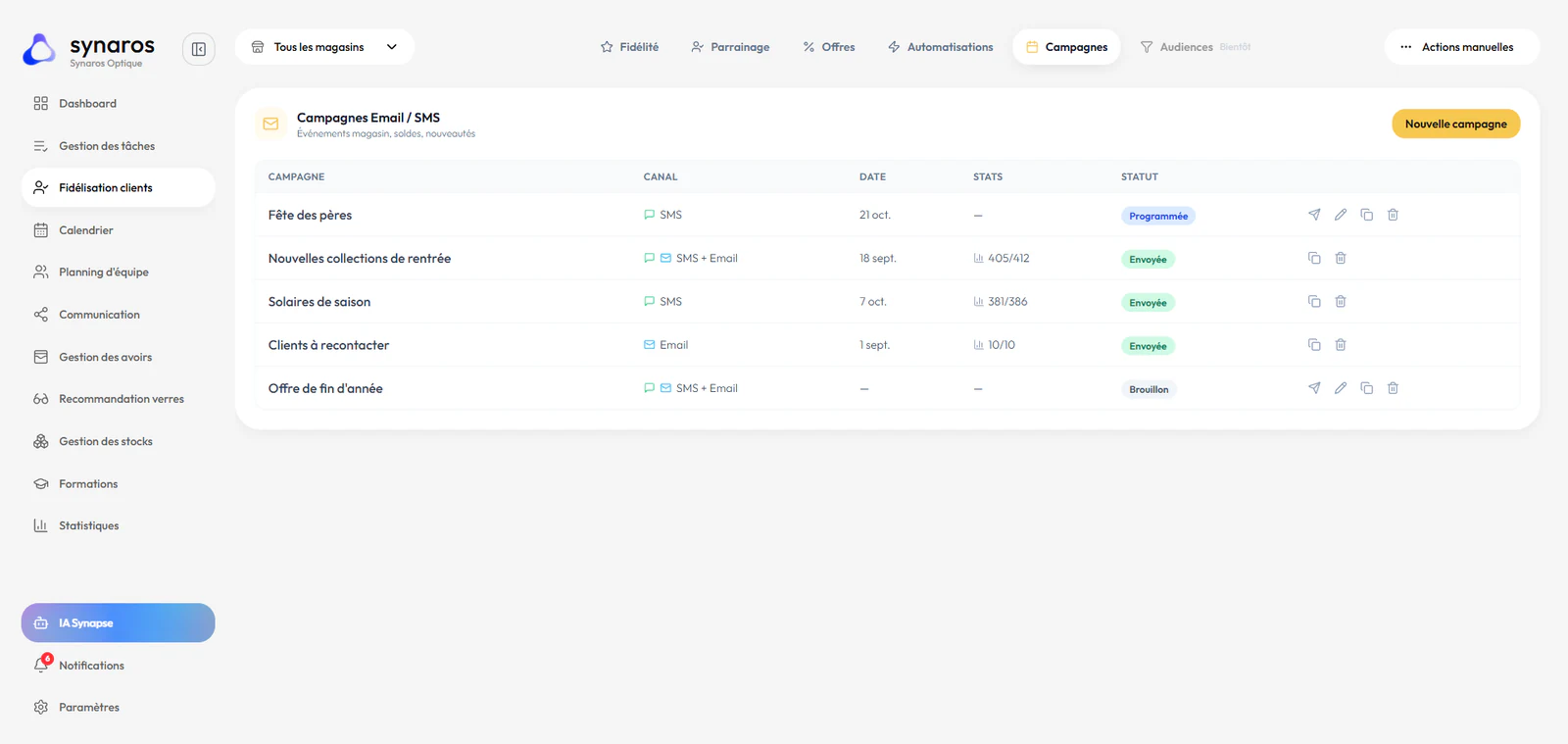Switch to the Parrainage tab
Screen dimensions: 1568x744
[x=730, y=47]
